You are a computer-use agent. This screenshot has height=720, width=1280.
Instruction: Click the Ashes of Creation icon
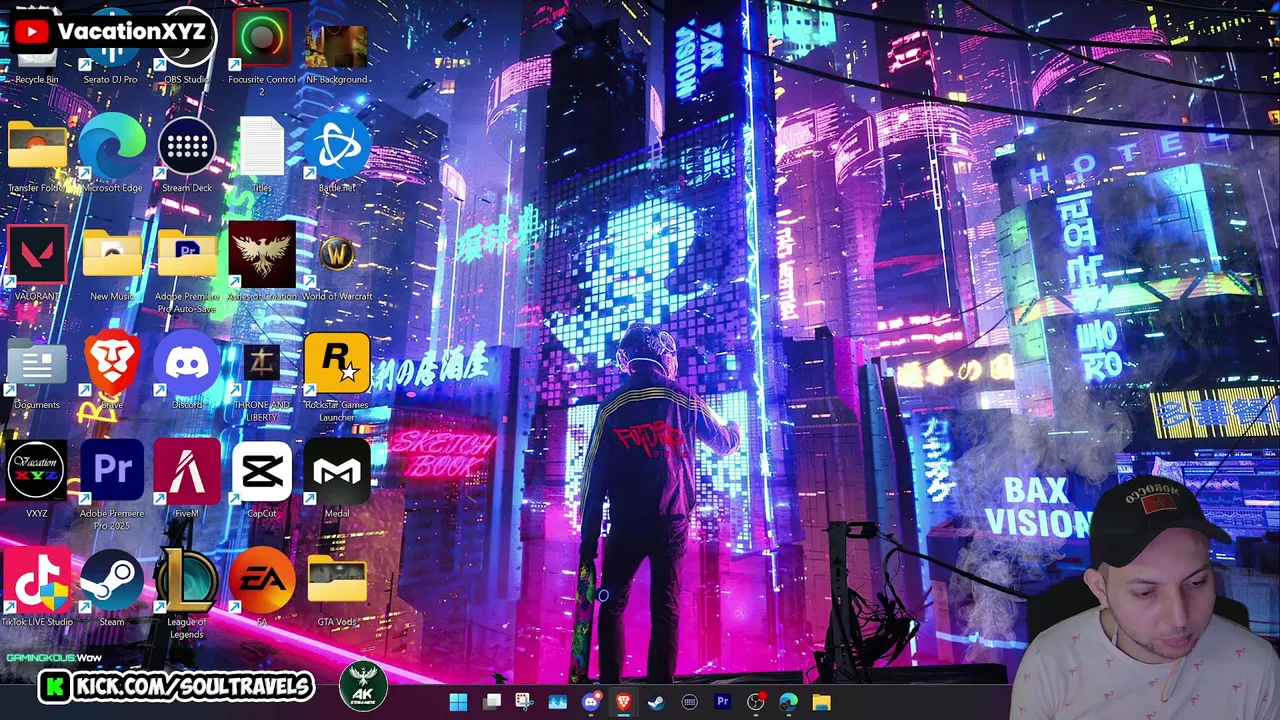point(262,260)
